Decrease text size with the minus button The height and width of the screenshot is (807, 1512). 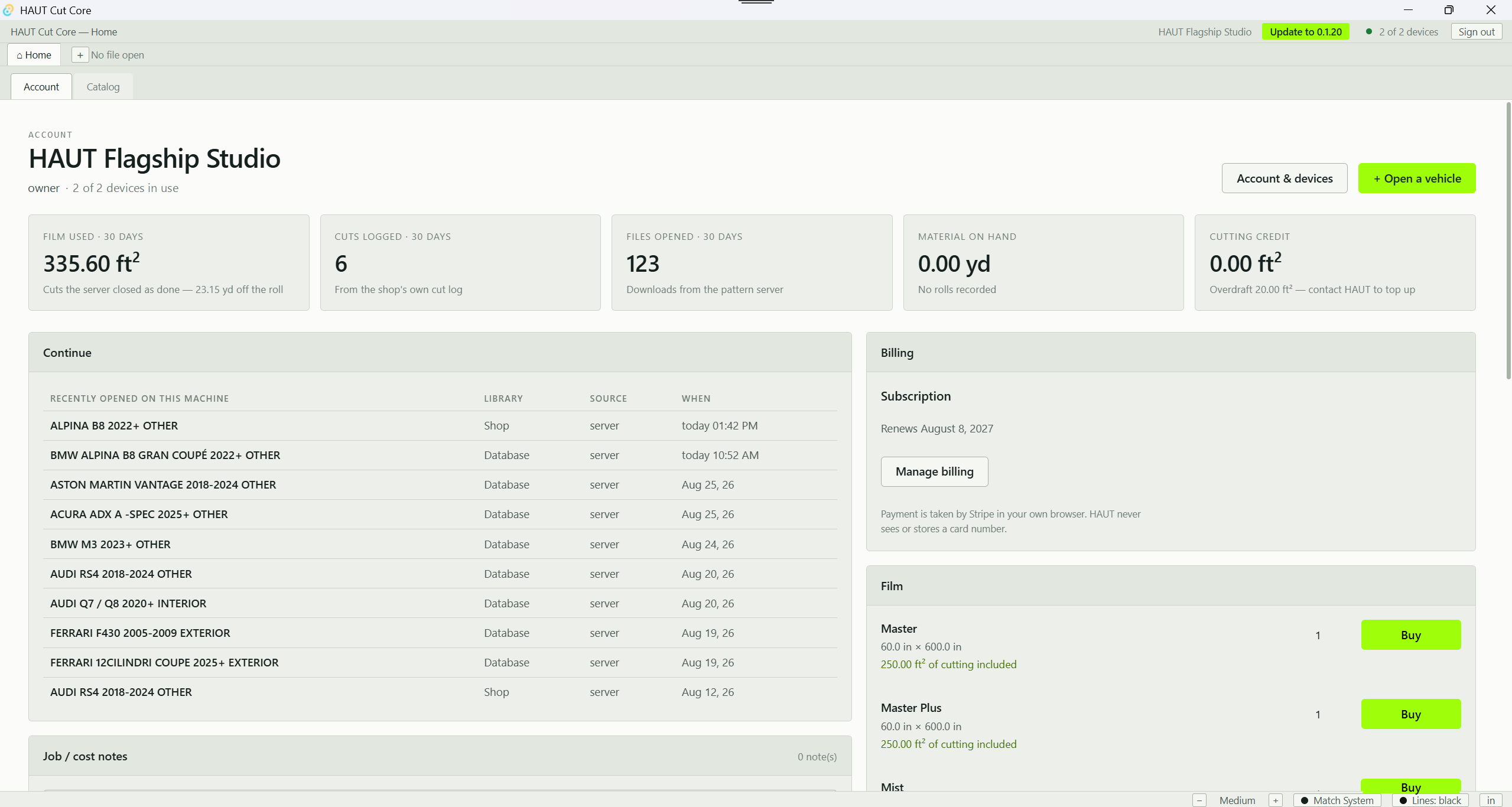[x=1199, y=801]
